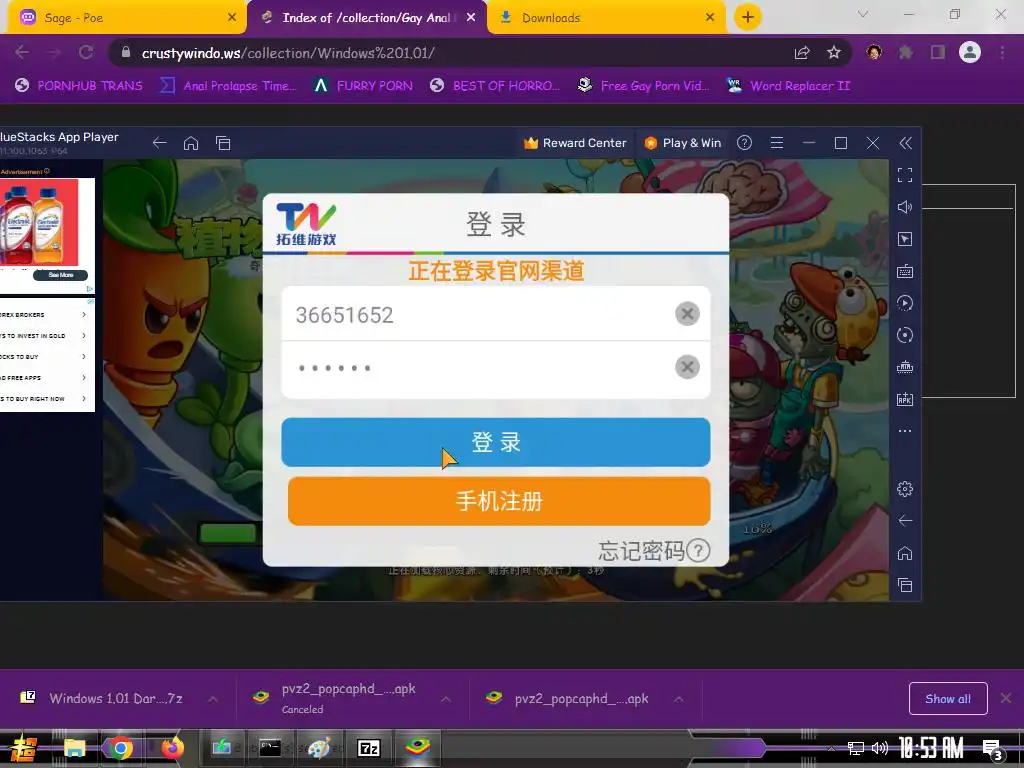Open the 忘记密码 forgot password link
This screenshot has height=768, width=1024.
tap(654, 551)
